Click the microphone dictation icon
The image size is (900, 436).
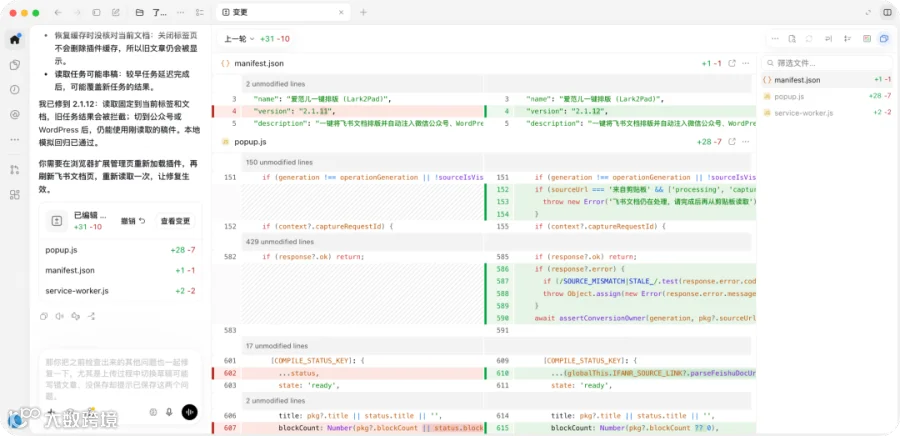(169, 412)
